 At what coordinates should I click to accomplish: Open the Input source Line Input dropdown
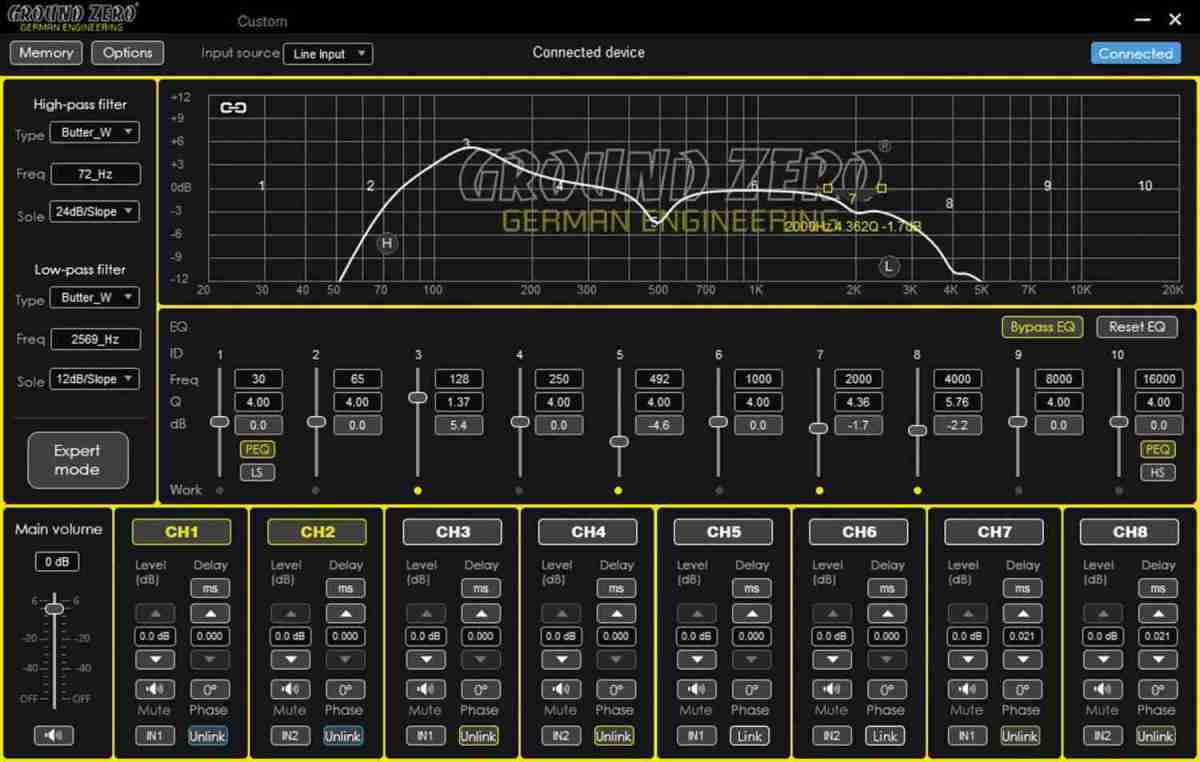pyautogui.click(x=328, y=54)
